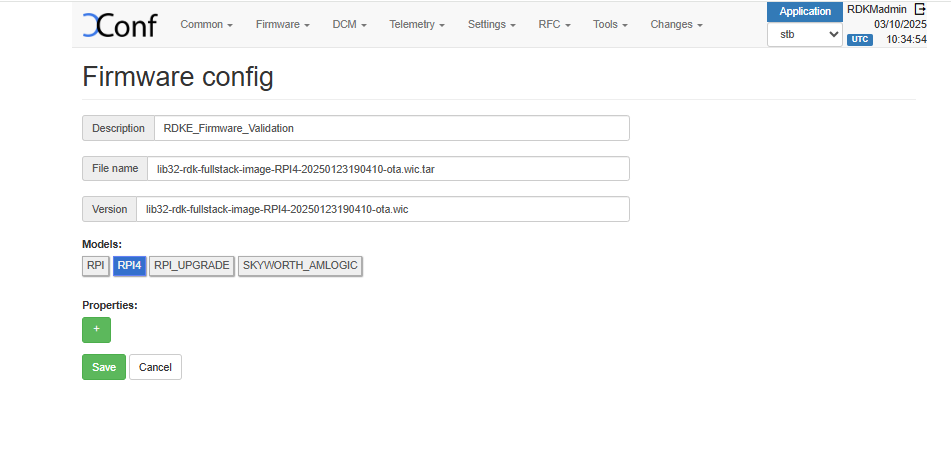Select the SKYWORTH_AMLOGIC model
This screenshot has width=951, height=451.
tap(299, 265)
